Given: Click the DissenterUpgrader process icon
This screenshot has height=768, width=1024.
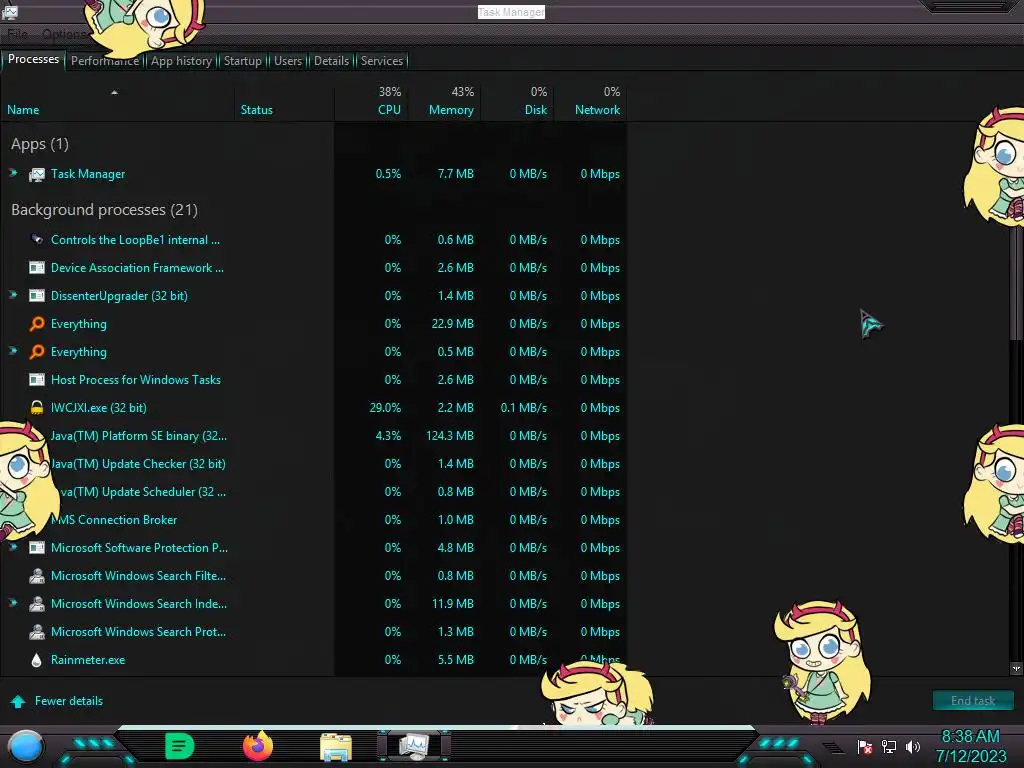Looking at the screenshot, I should pyautogui.click(x=37, y=296).
